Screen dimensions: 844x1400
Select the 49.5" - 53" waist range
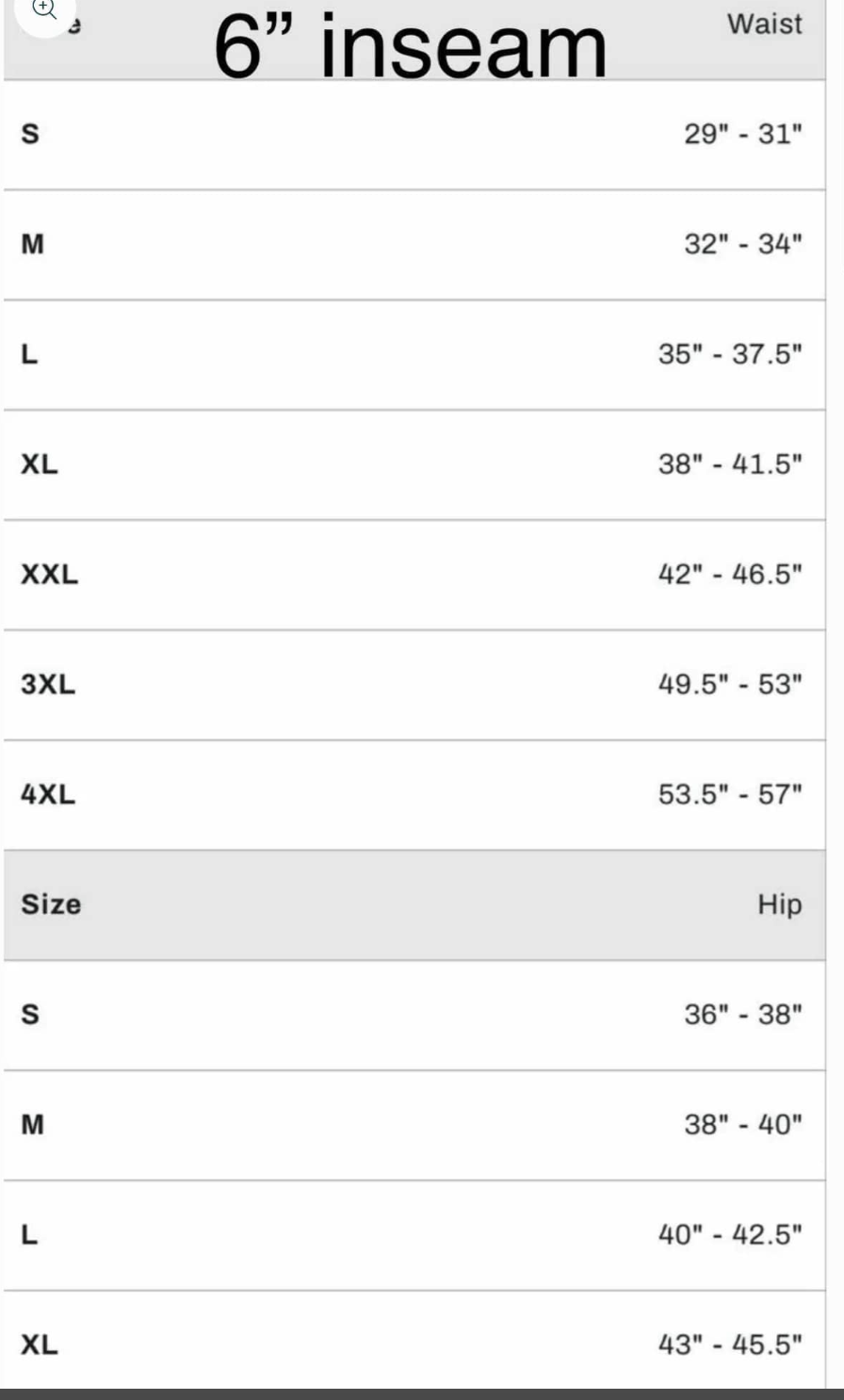pos(730,684)
